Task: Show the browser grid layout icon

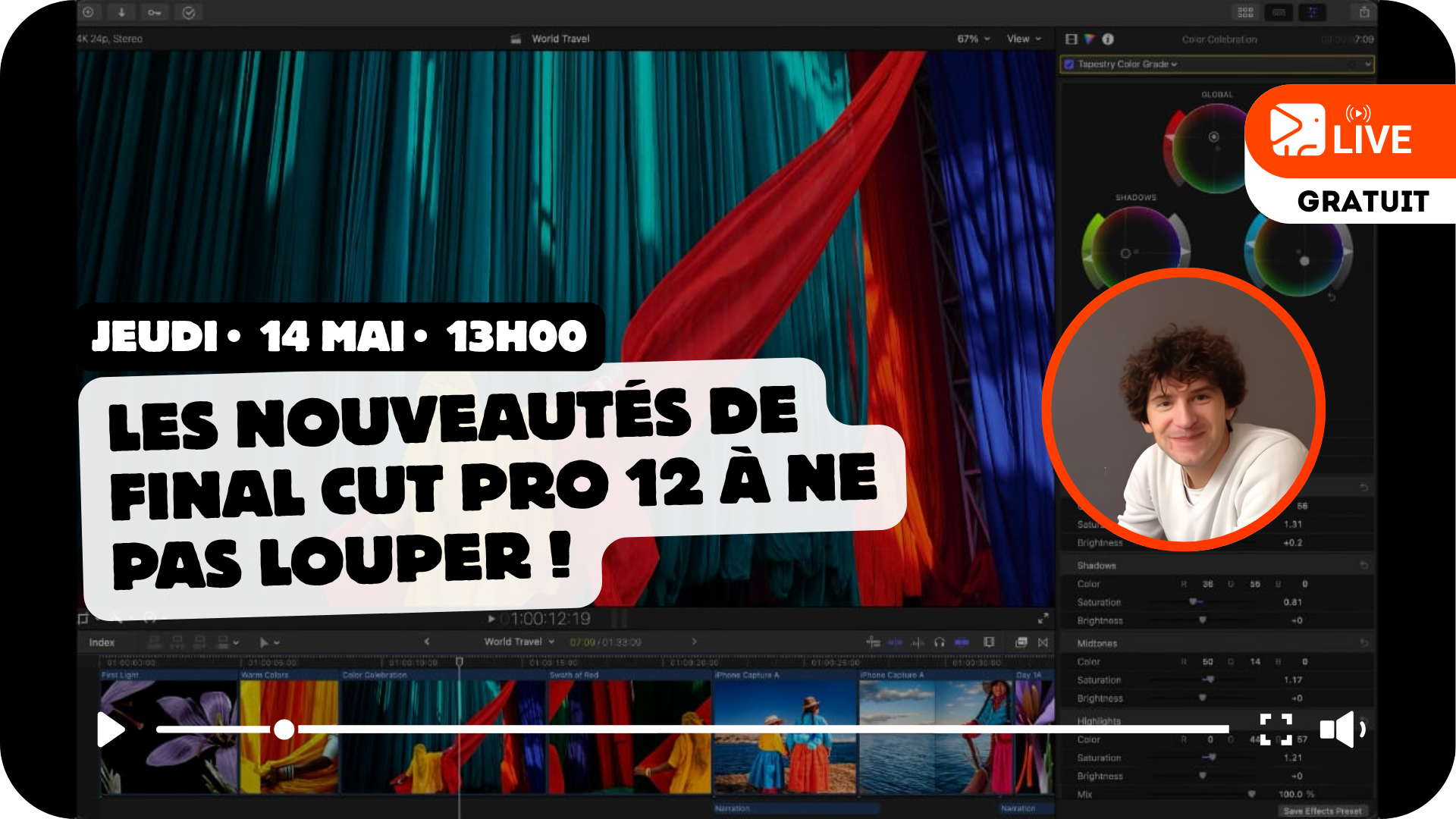Action: (1245, 12)
